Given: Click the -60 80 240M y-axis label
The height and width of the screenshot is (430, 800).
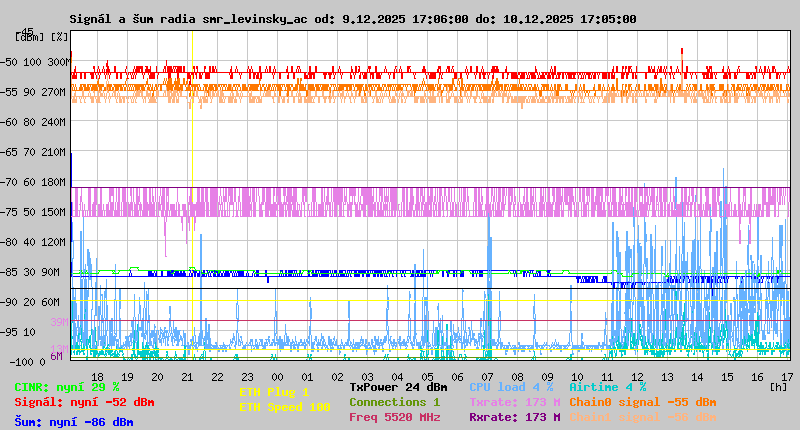Looking at the screenshot, I should point(33,122).
